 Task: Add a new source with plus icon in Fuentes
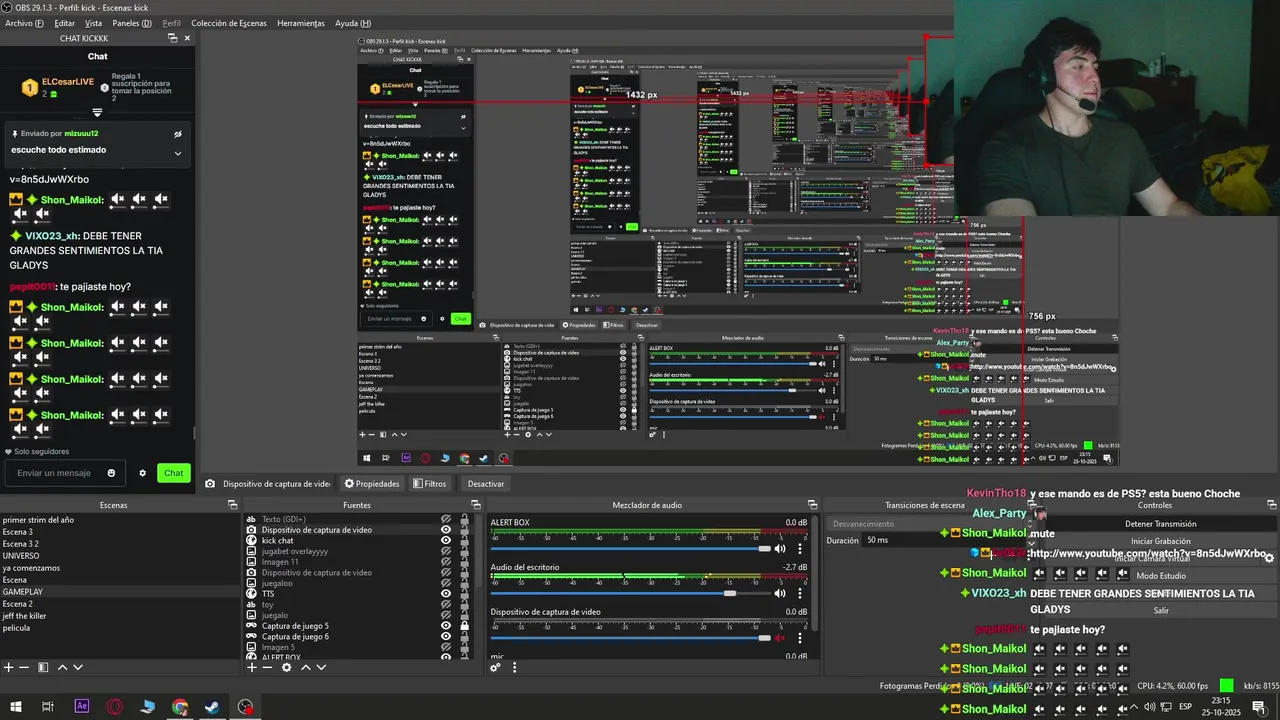click(x=251, y=667)
